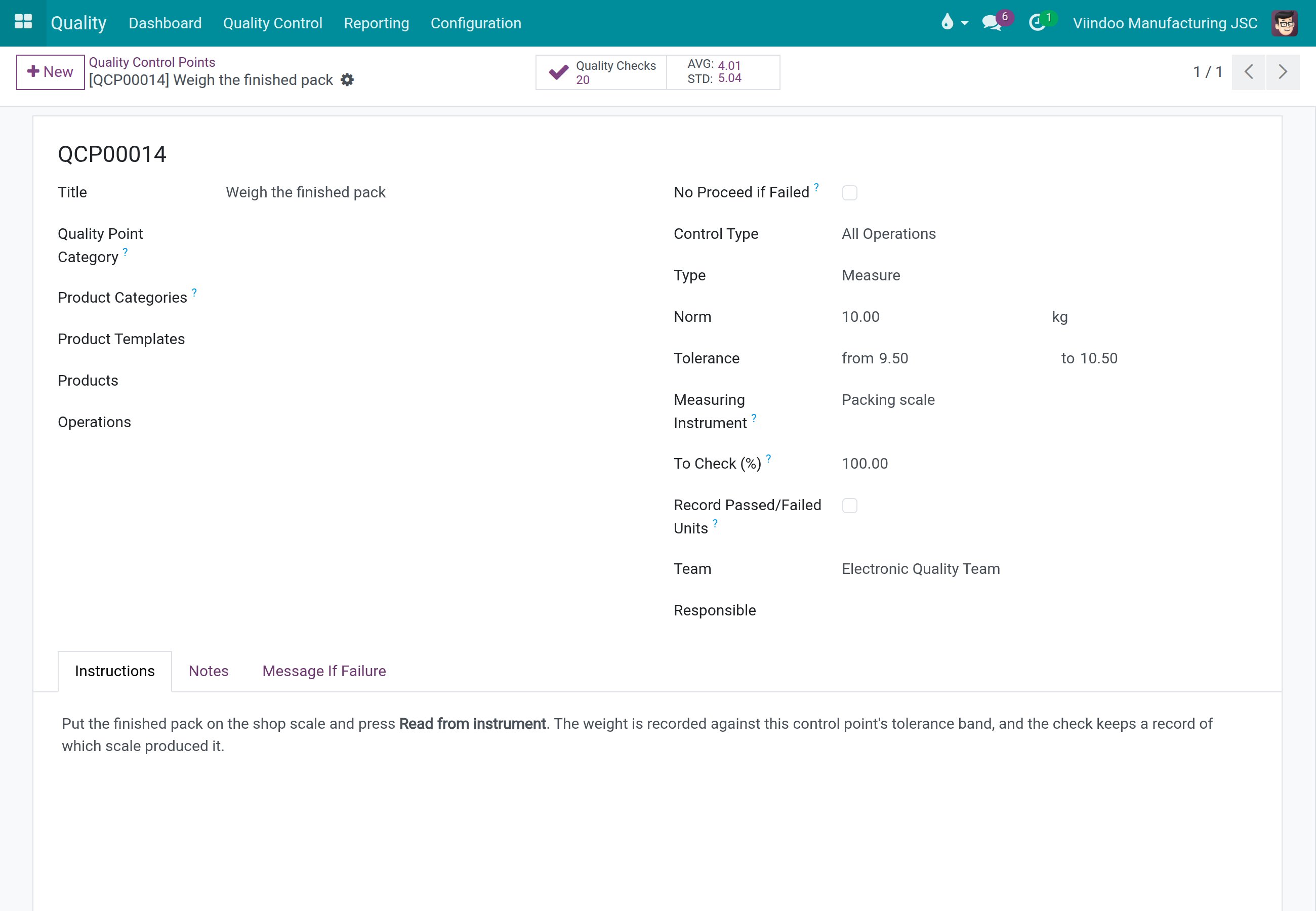1316x911 pixels.
Task: Follow the Quality Control Points breadcrumb link
Action: pyautogui.click(x=152, y=62)
